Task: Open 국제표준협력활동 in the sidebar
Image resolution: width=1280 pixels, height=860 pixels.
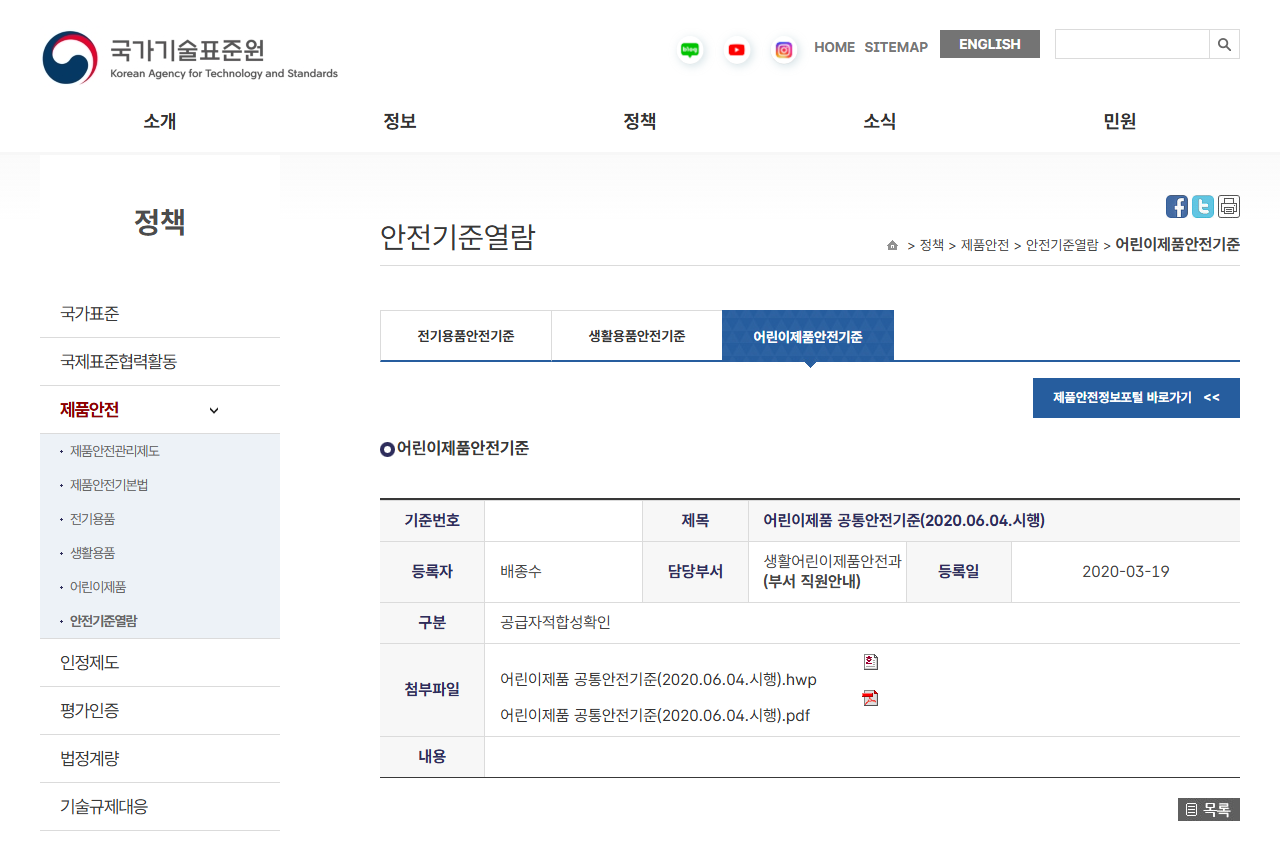Action: [160, 362]
